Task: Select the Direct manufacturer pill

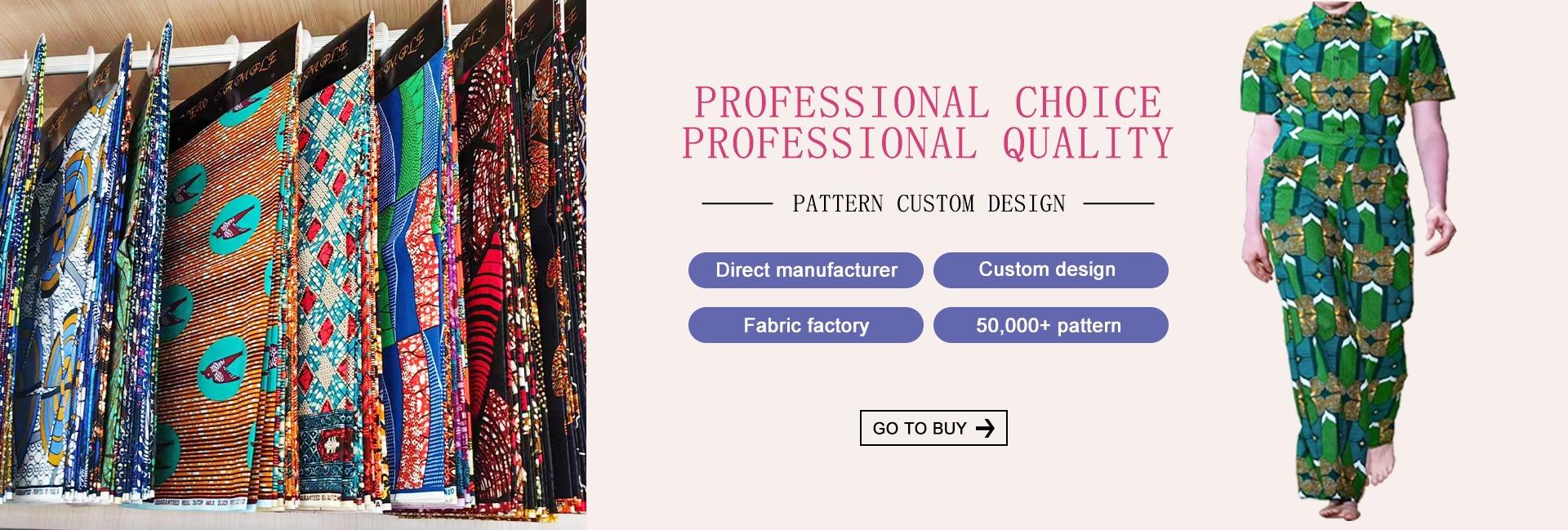Action: pos(806,270)
